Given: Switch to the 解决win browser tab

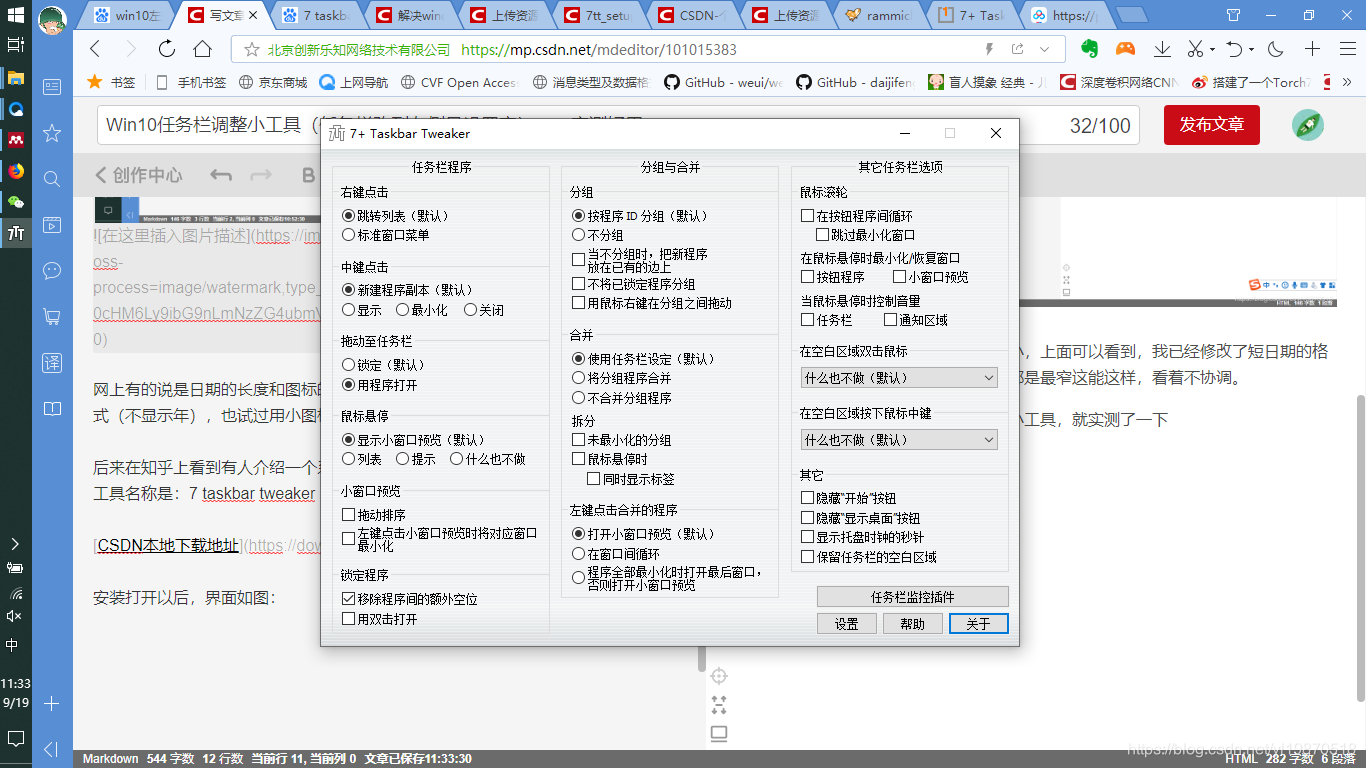Looking at the screenshot, I should [410, 16].
